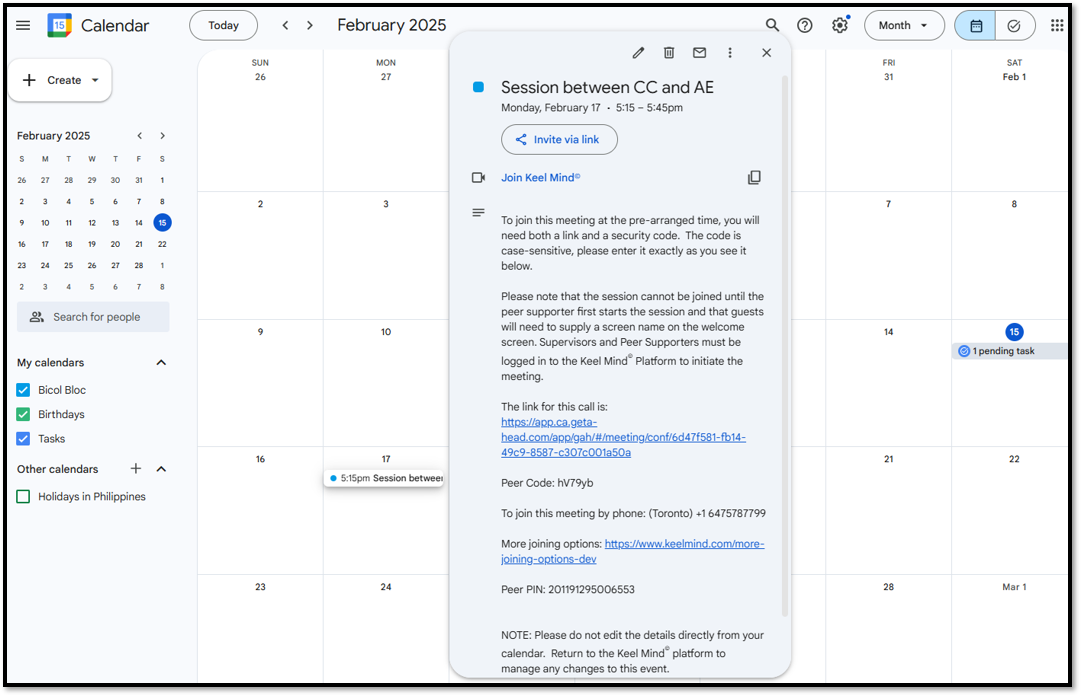This screenshot has width=1081, height=696.
Task: Open Google apps grid icon
Action: 1056,25
